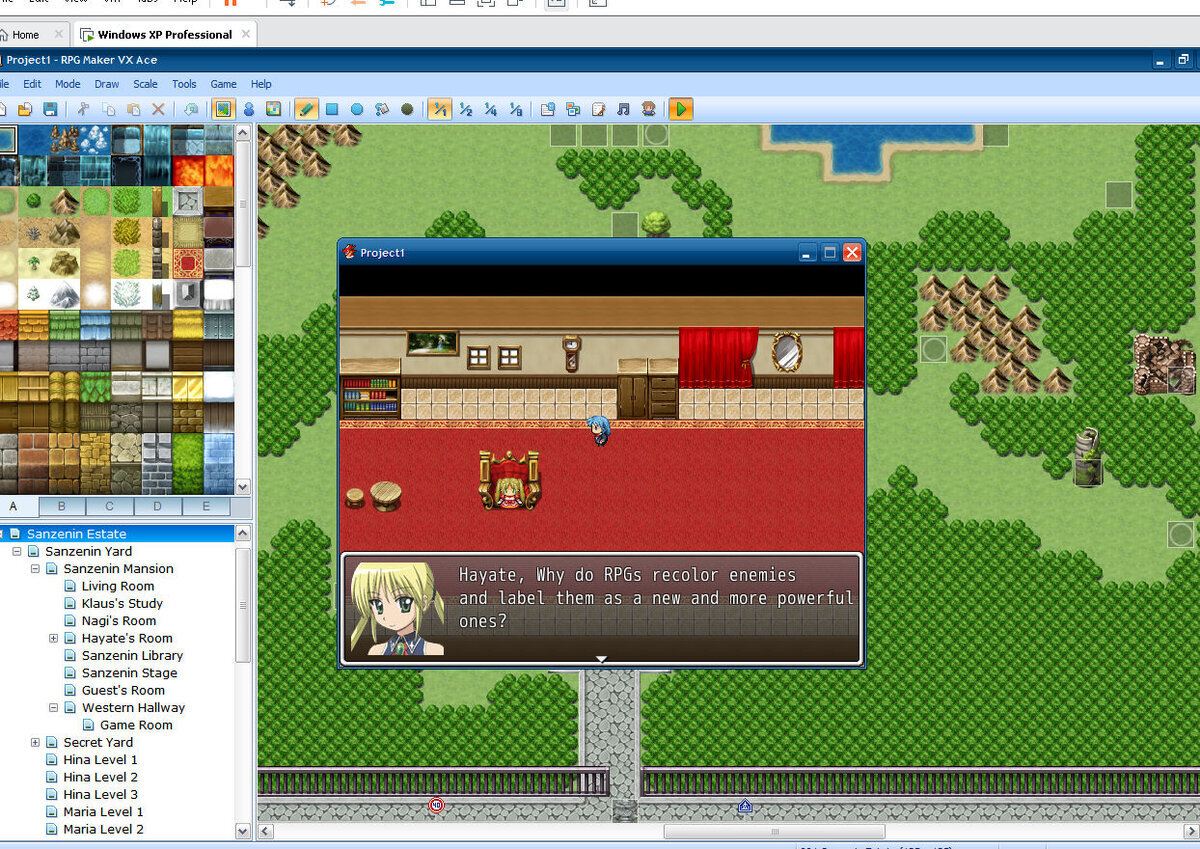Image resolution: width=1200 pixels, height=849 pixels.
Task: Advance dialogue box in Project1 game window
Action: pyautogui.click(x=601, y=609)
